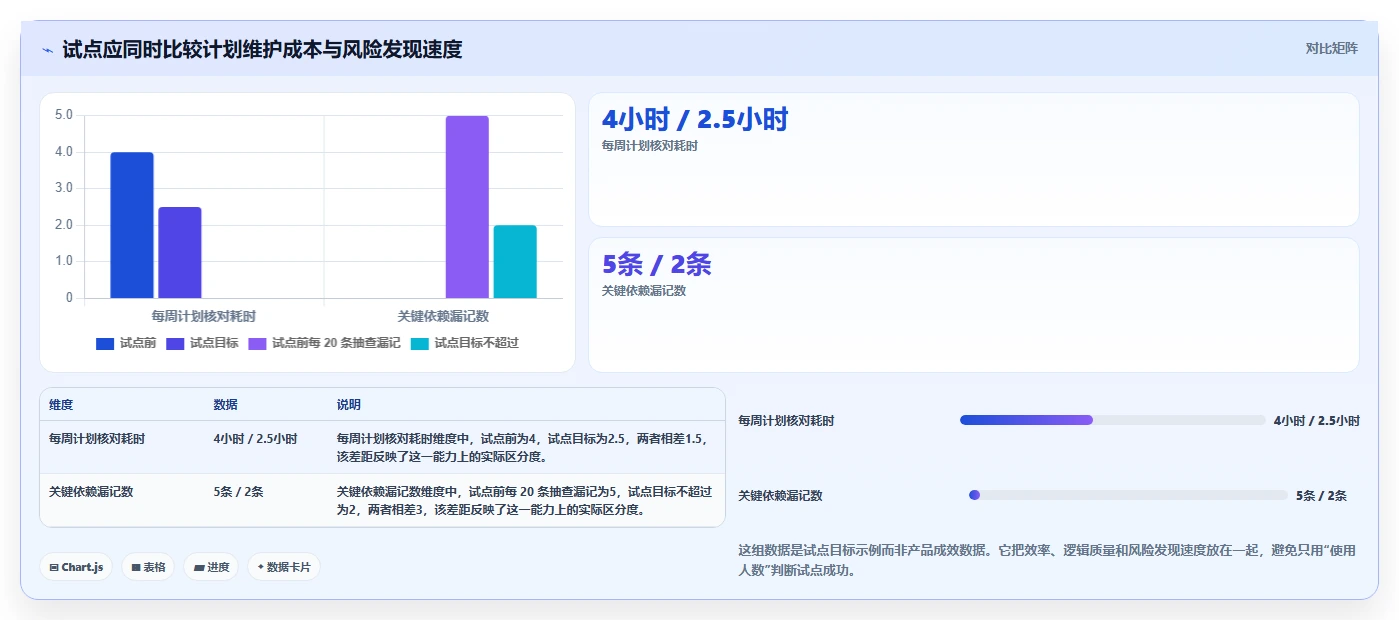This screenshot has width=1399, height=620.
Task: Click table cell 每周计划核对耗时
Action: (97, 439)
